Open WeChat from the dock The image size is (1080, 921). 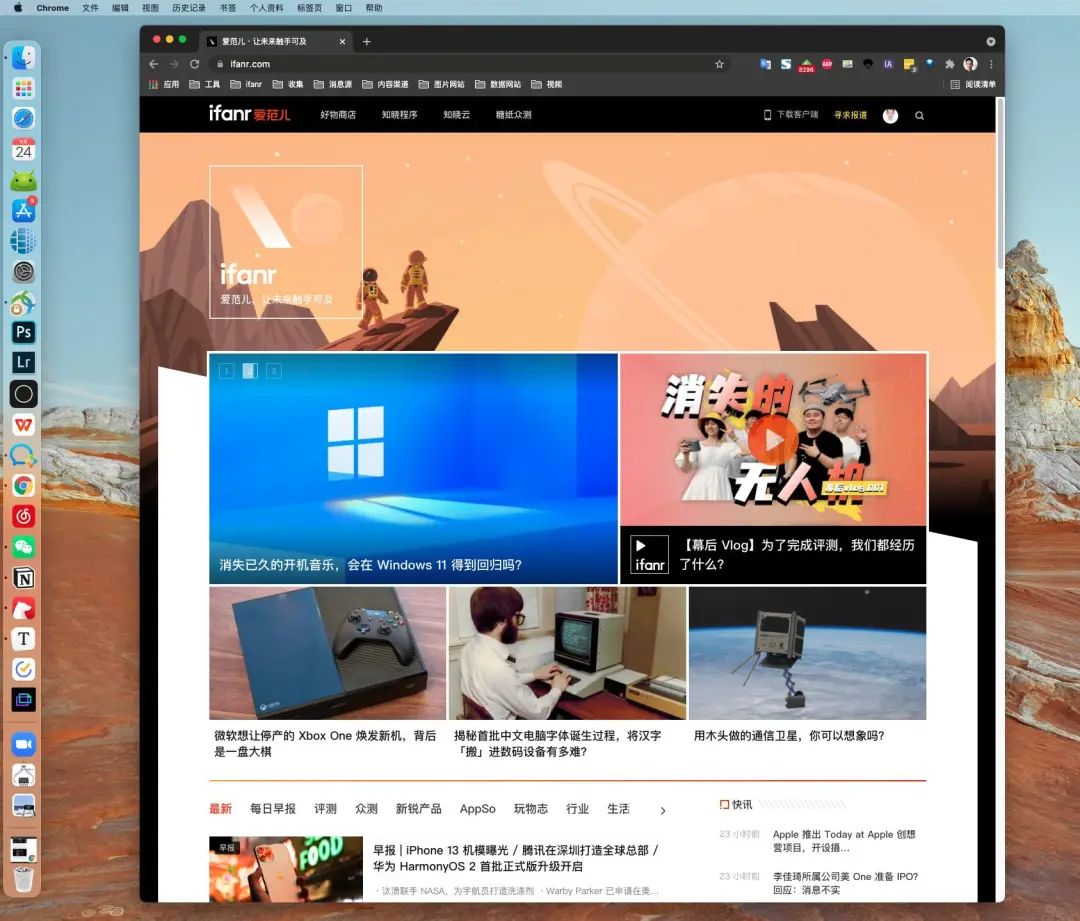click(x=23, y=547)
